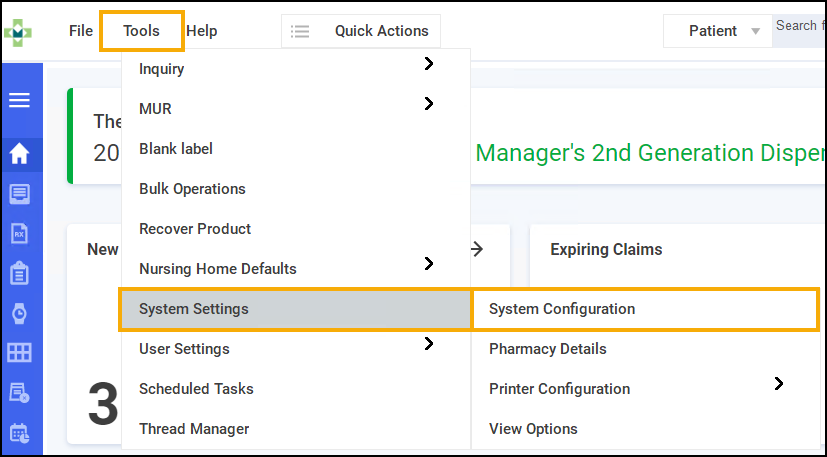
Task: Open the Help menu
Action: 202,31
